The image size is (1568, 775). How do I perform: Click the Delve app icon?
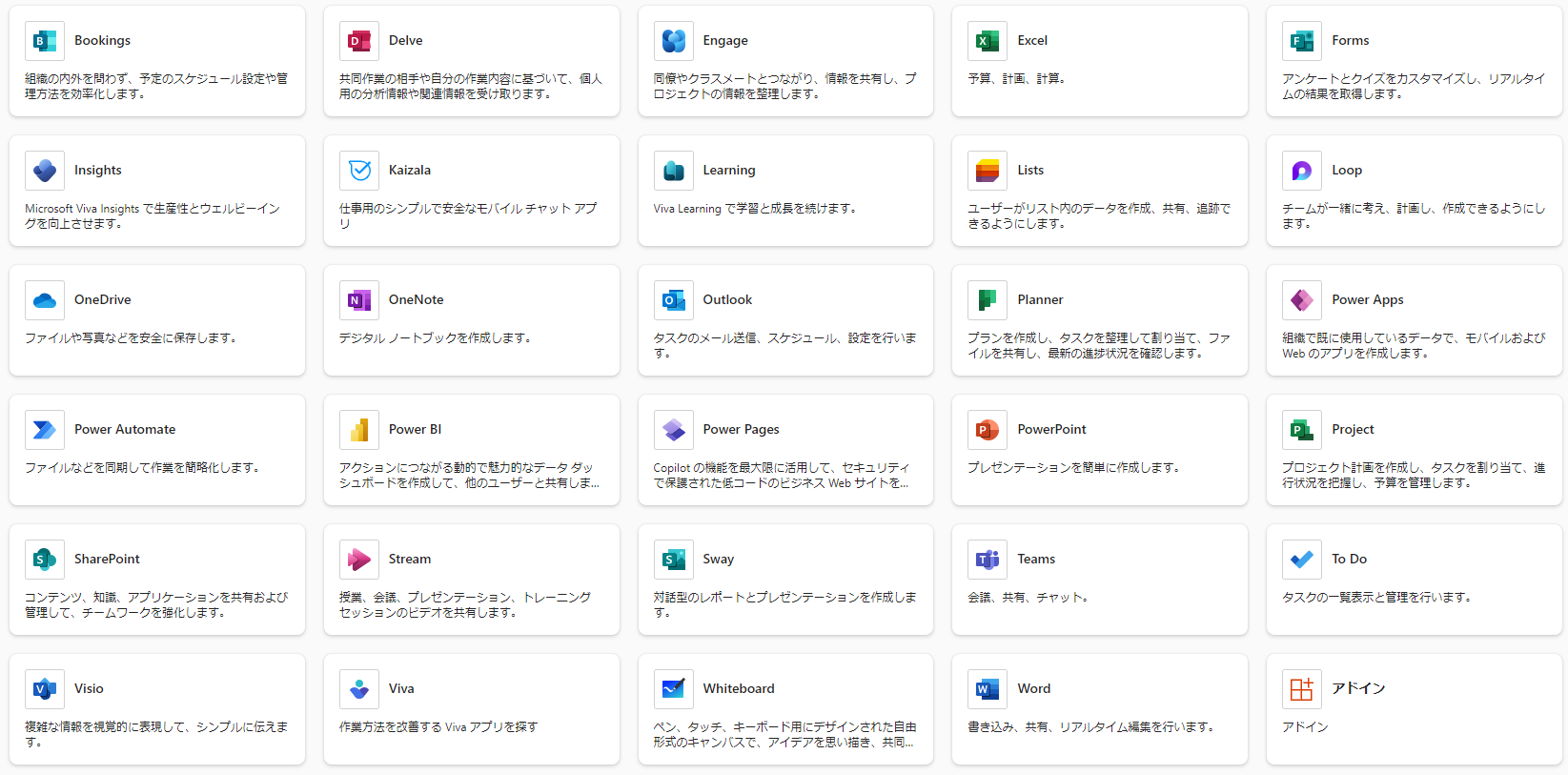tap(359, 41)
